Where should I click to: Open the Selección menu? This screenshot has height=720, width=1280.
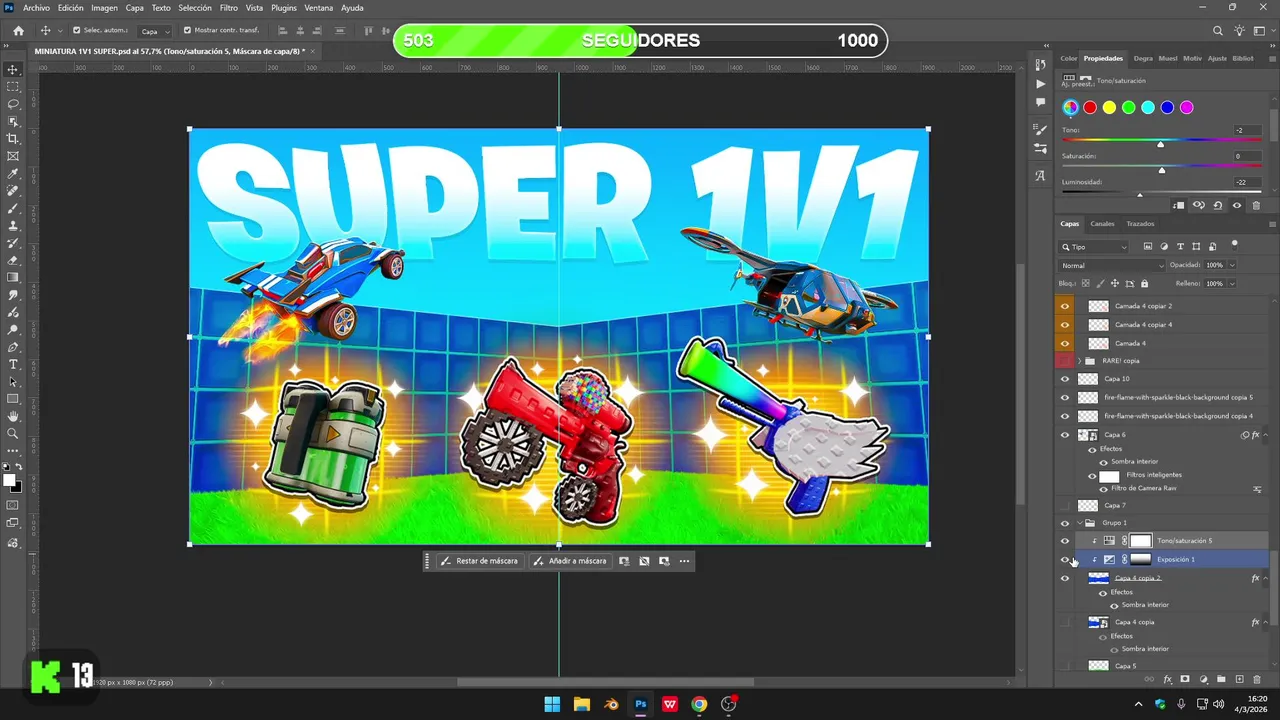(195, 8)
